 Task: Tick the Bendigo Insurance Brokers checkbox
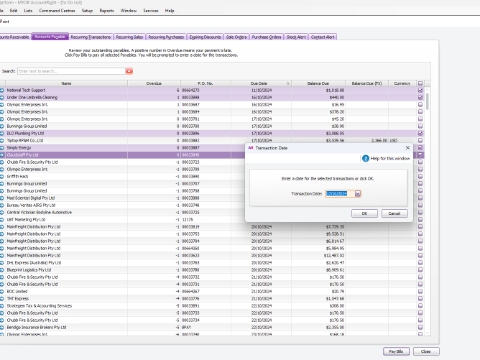[420, 327]
